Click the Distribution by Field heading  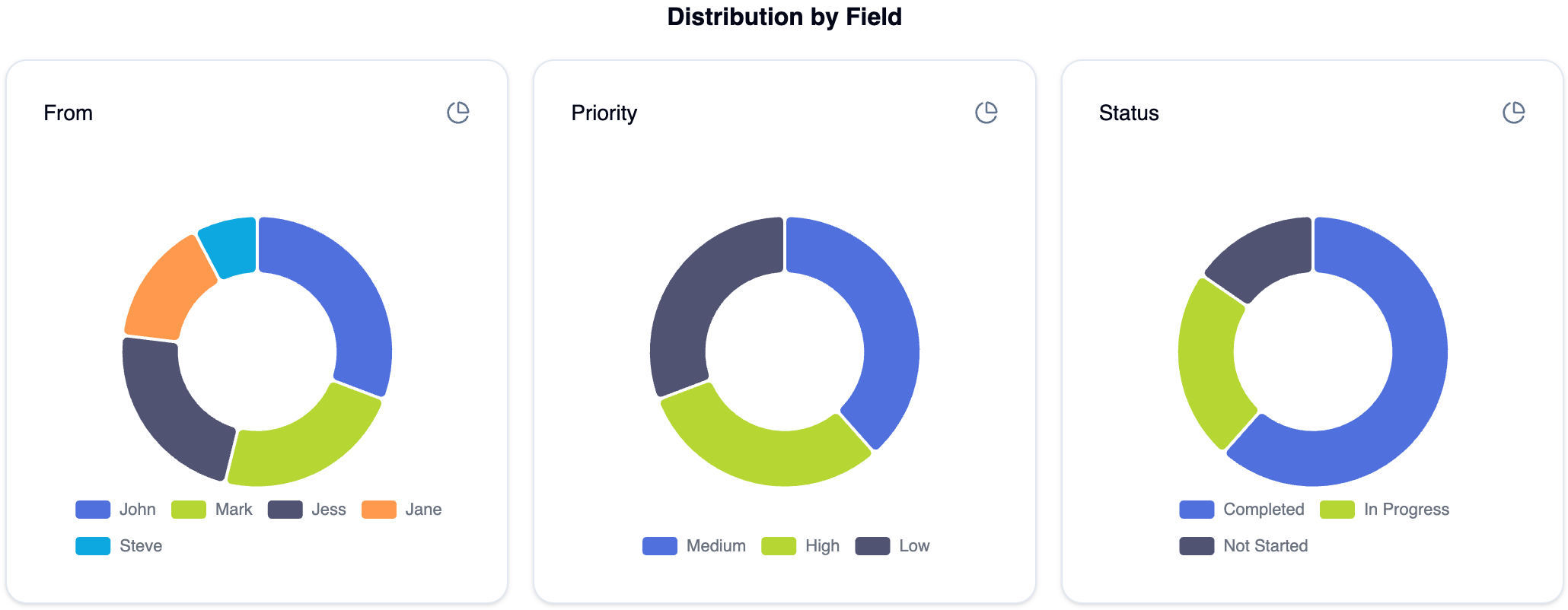tap(784, 17)
